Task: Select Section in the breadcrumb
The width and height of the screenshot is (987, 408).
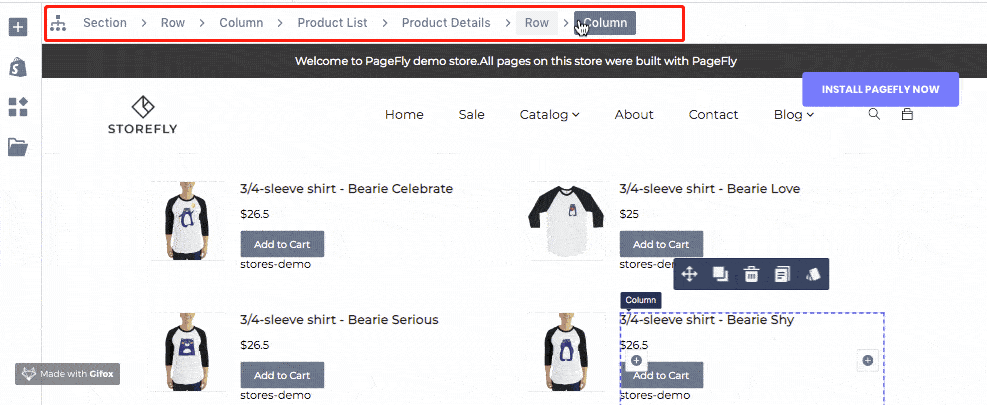Action: click(105, 23)
